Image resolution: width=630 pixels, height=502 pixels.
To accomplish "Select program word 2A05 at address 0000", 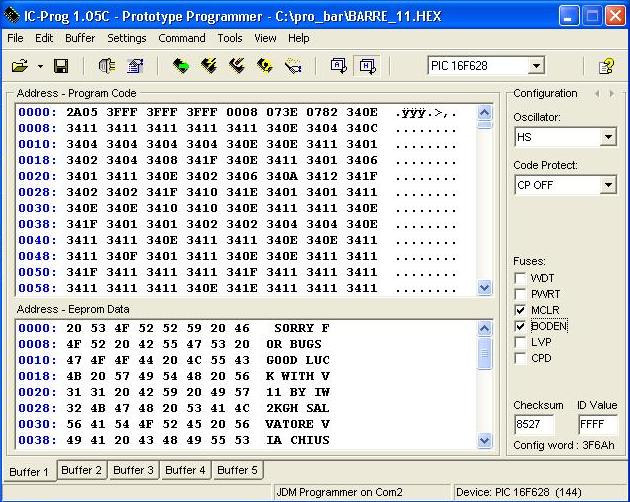I will pos(82,112).
